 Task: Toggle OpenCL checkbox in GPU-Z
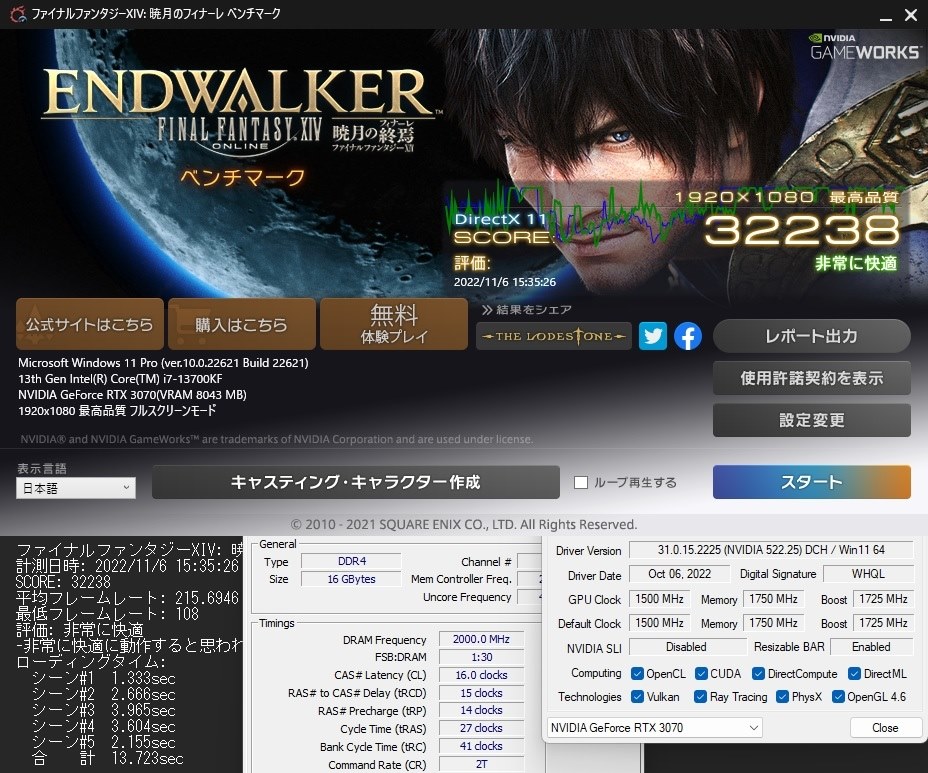click(637, 674)
